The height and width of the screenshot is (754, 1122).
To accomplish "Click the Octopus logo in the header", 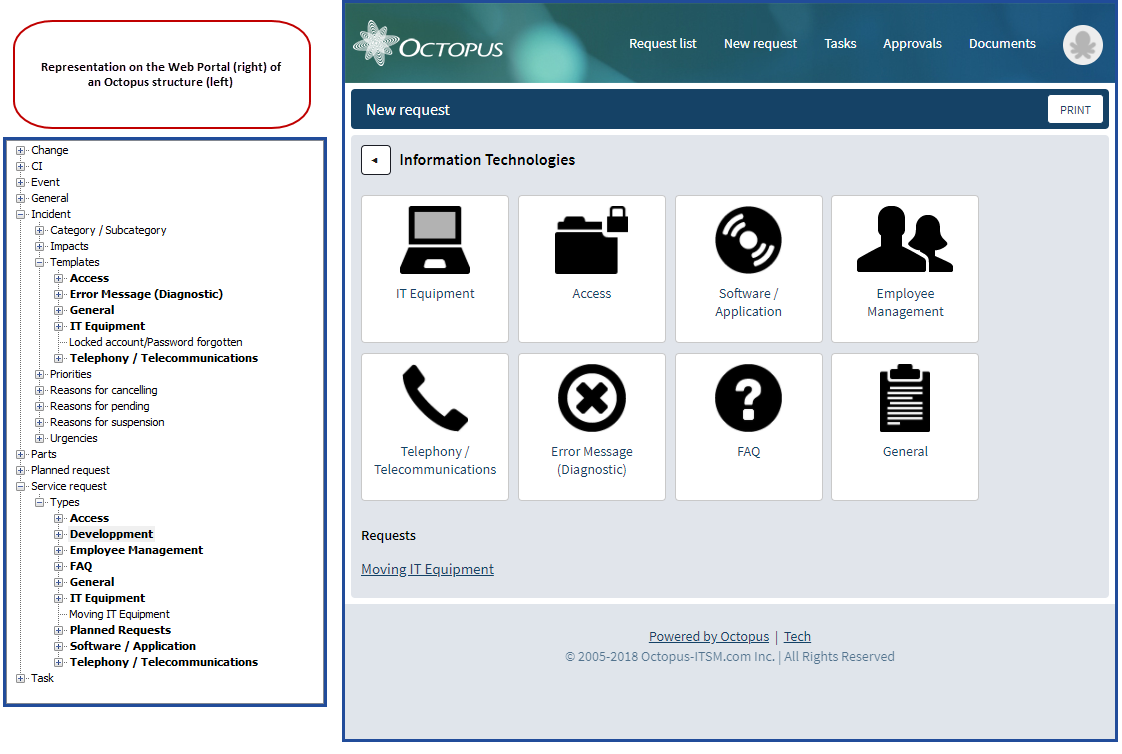I will coord(428,44).
